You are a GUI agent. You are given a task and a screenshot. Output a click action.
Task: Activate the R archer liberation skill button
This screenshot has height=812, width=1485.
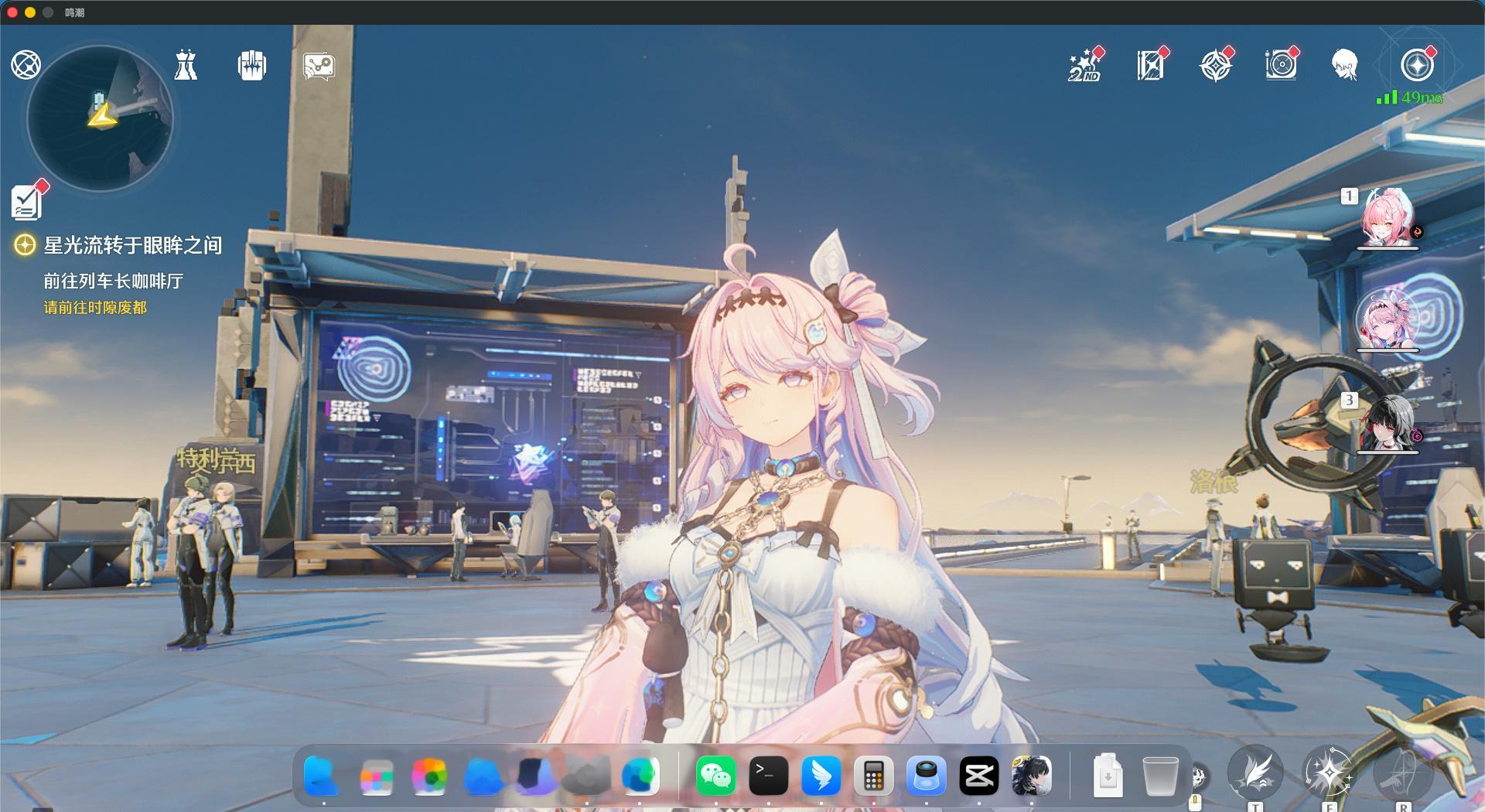(1403, 774)
